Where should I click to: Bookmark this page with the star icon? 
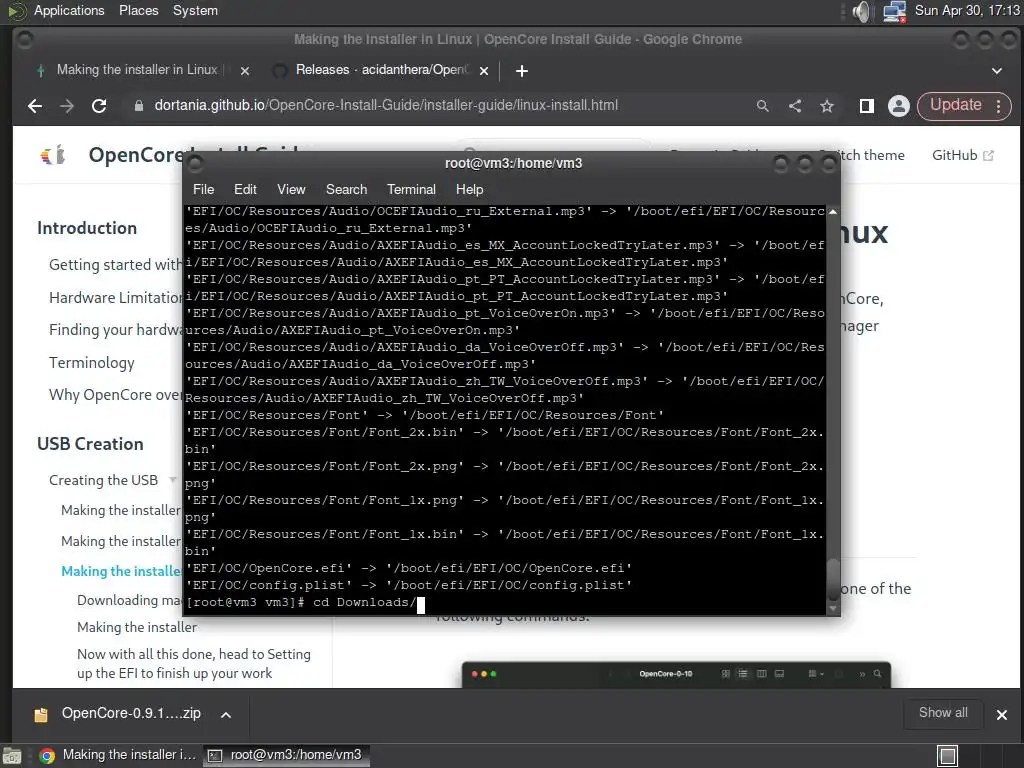pyautogui.click(x=827, y=106)
